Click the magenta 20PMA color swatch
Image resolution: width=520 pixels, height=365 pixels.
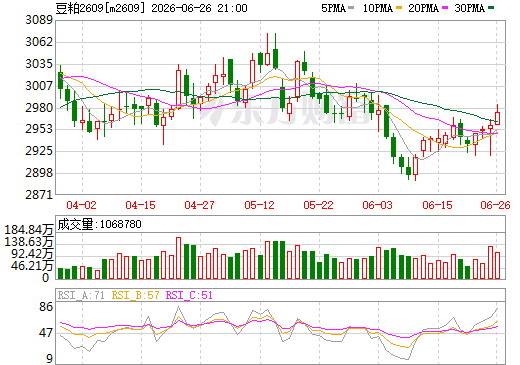pos(445,8)
